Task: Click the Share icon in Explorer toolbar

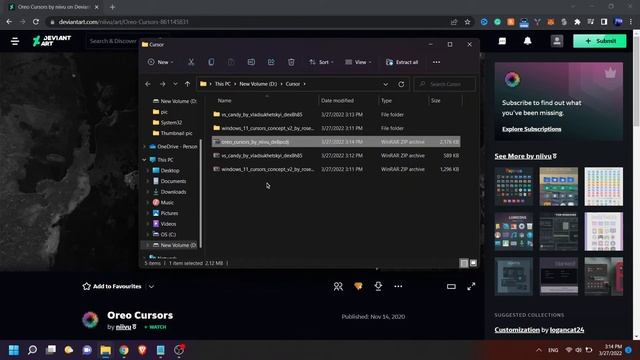Action: click(x=271, y=62)
